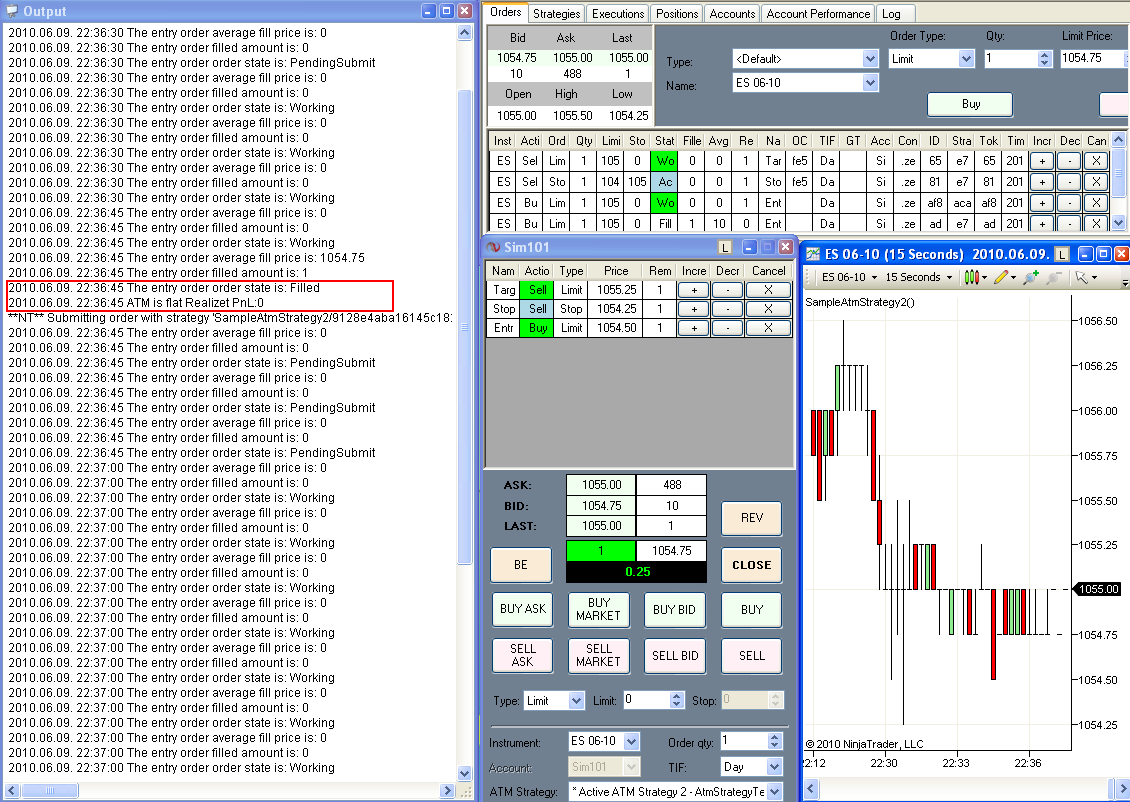Click the Output window horizontal scroll right arrow

[x=448, y=790]
